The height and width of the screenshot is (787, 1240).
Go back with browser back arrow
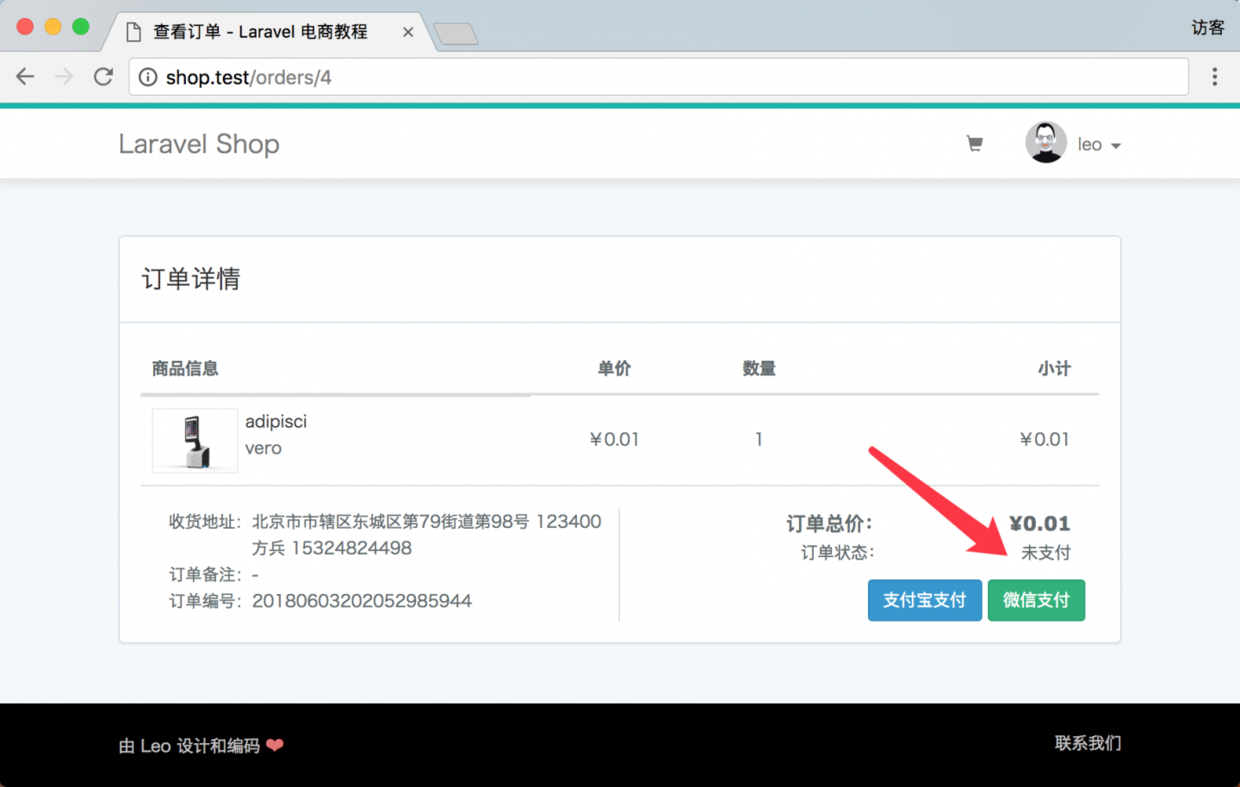click(x=25, y=77)
